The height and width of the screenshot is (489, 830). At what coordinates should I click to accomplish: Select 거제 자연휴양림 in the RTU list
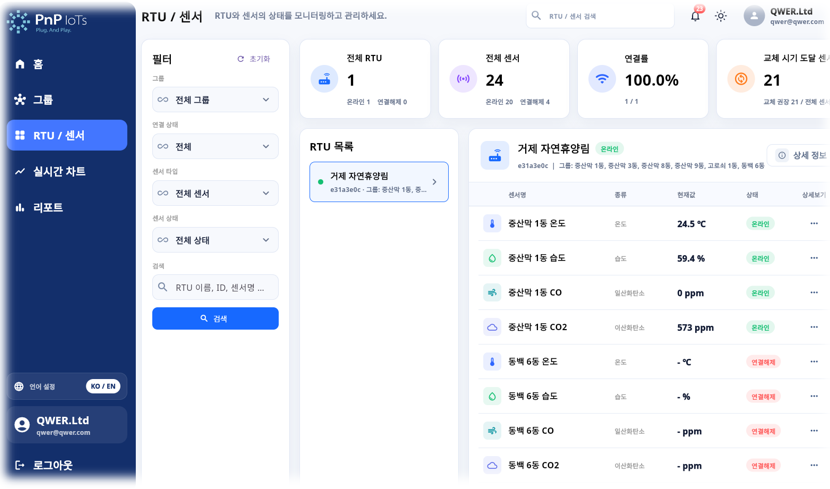(x=379, y=182)
